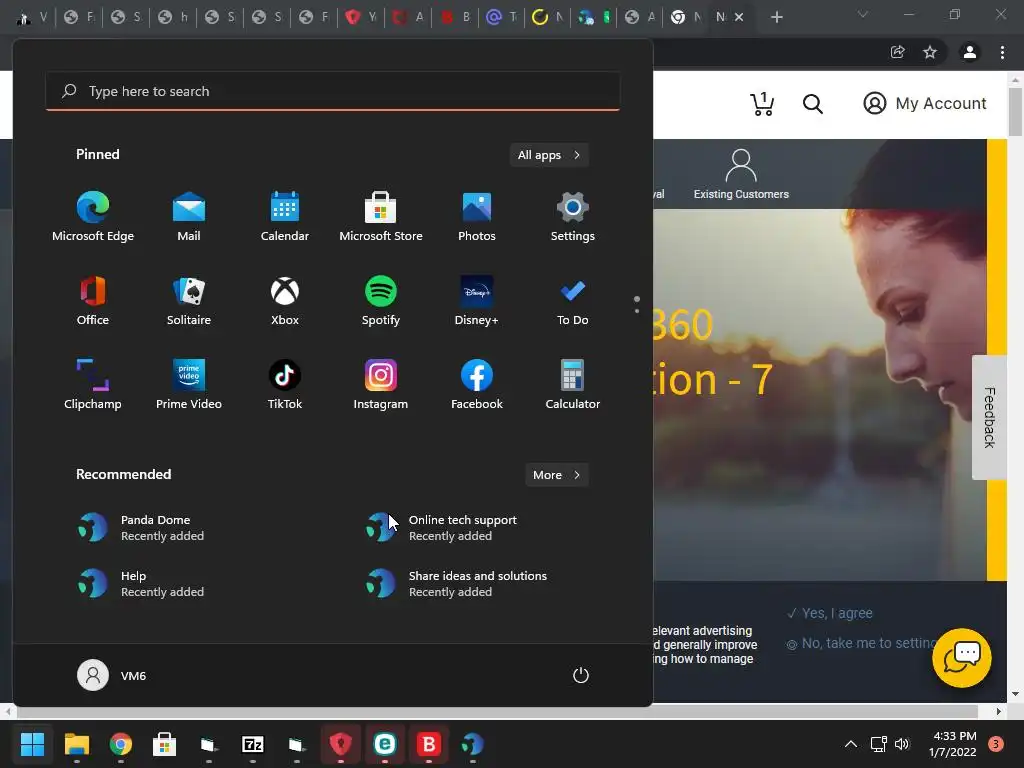Open volume control in system tray
Screen dimensions: 1024x768
902,744
